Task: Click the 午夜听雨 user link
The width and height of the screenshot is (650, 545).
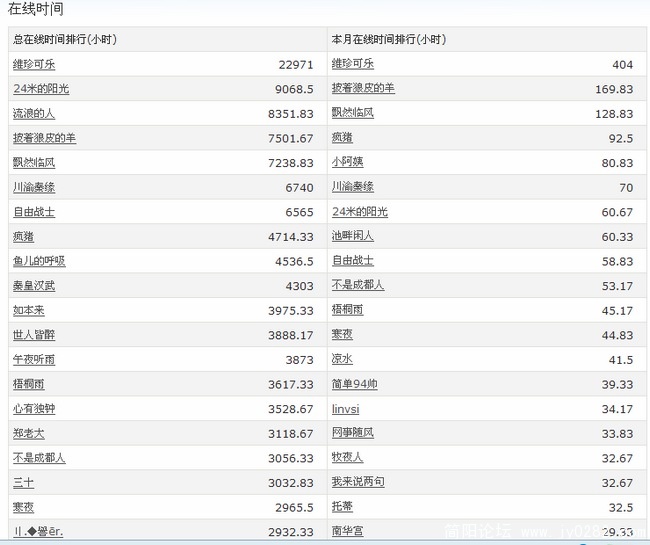Action: pyautogui.click(x=34, y=359)
